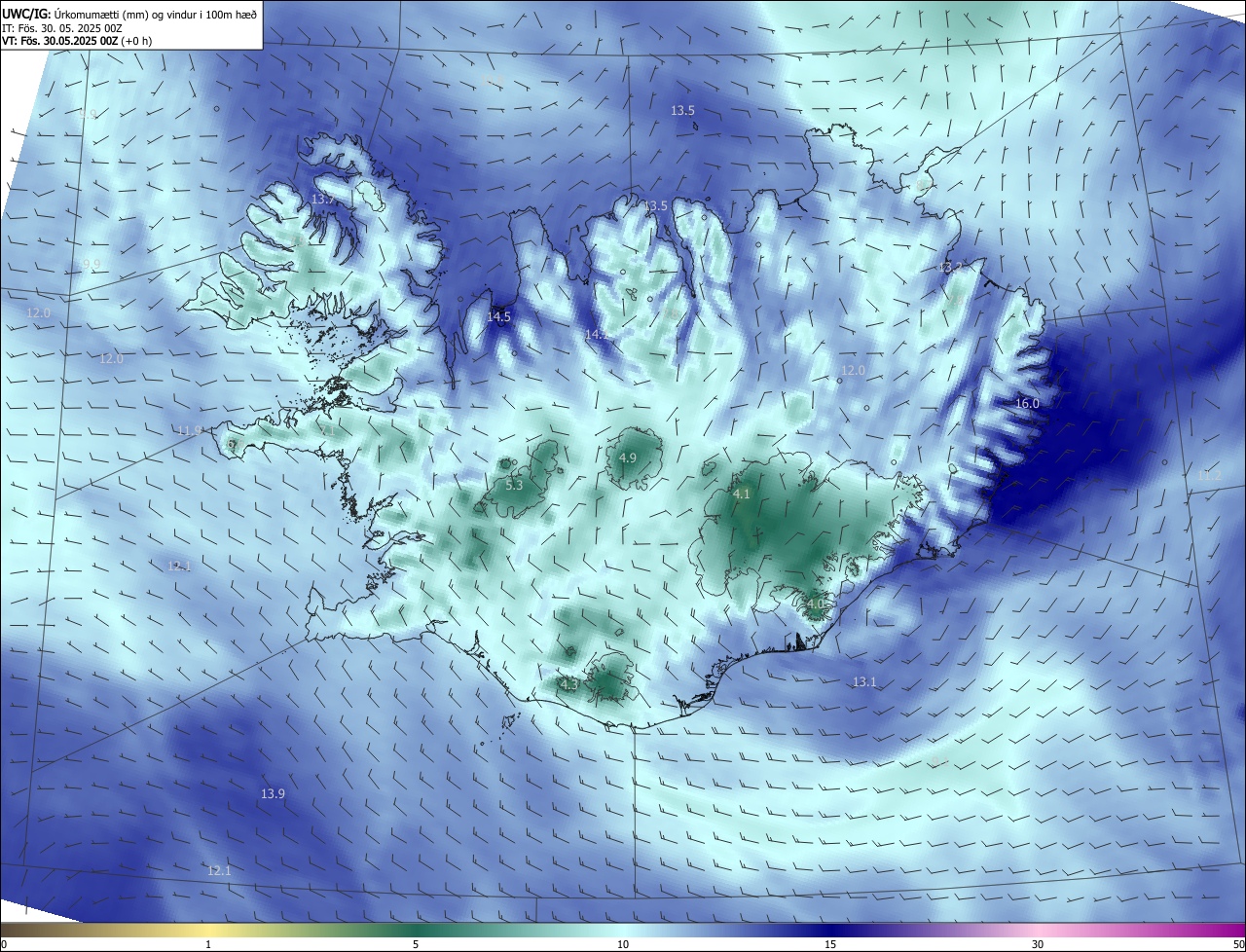
Task: Click the 0 tick label on the color scale
Action: click(x=4, y=944)
